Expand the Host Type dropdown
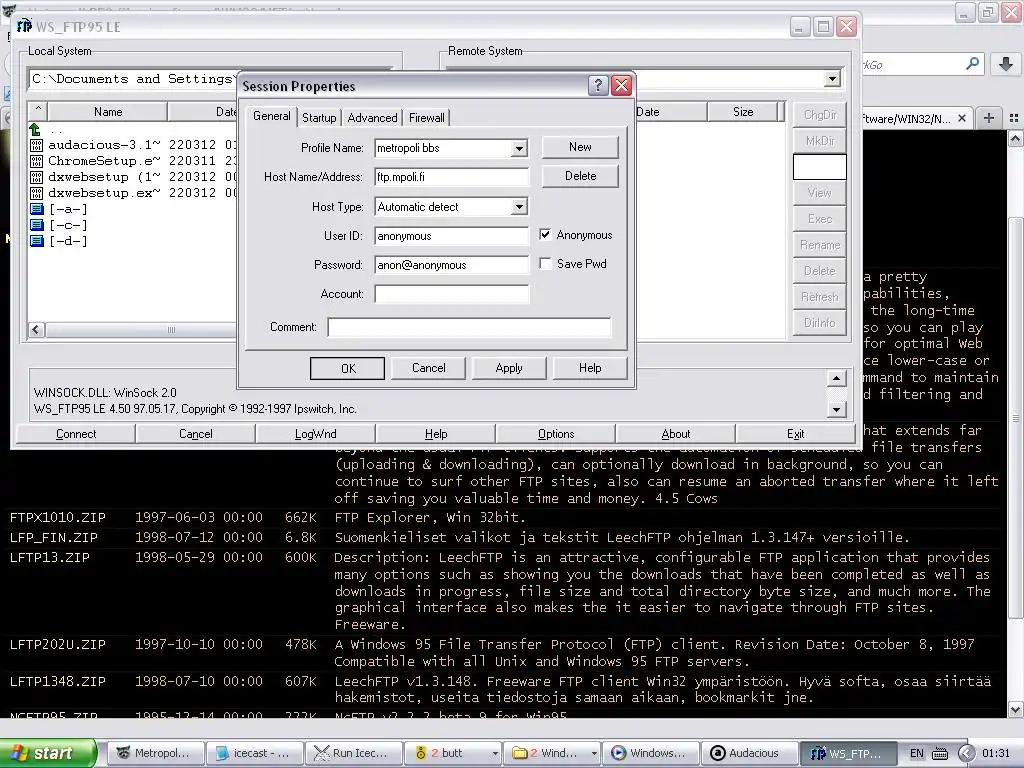Viewport: 1024px width, 768px height. click(519, 207)
